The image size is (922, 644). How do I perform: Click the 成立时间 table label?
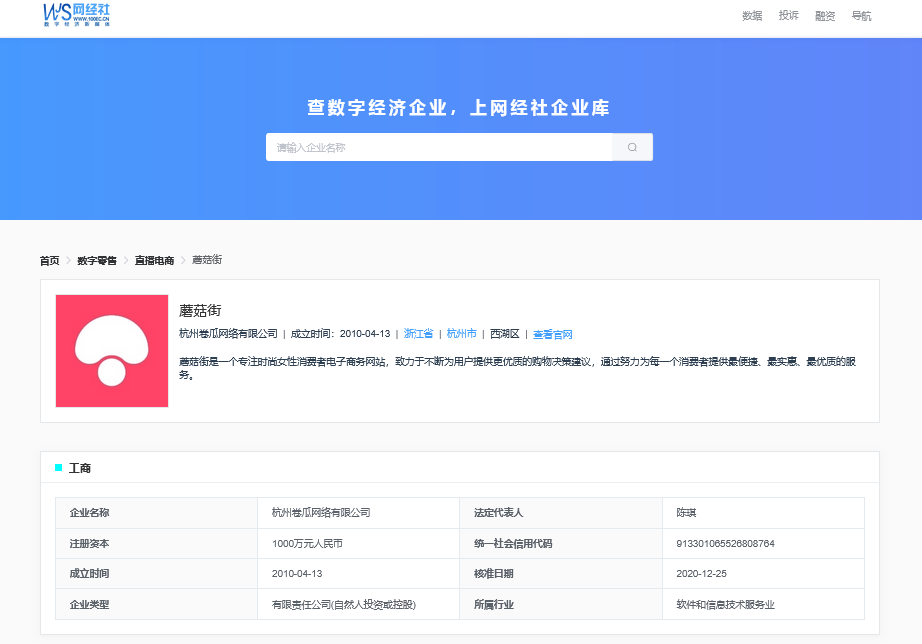coord(156,573)
